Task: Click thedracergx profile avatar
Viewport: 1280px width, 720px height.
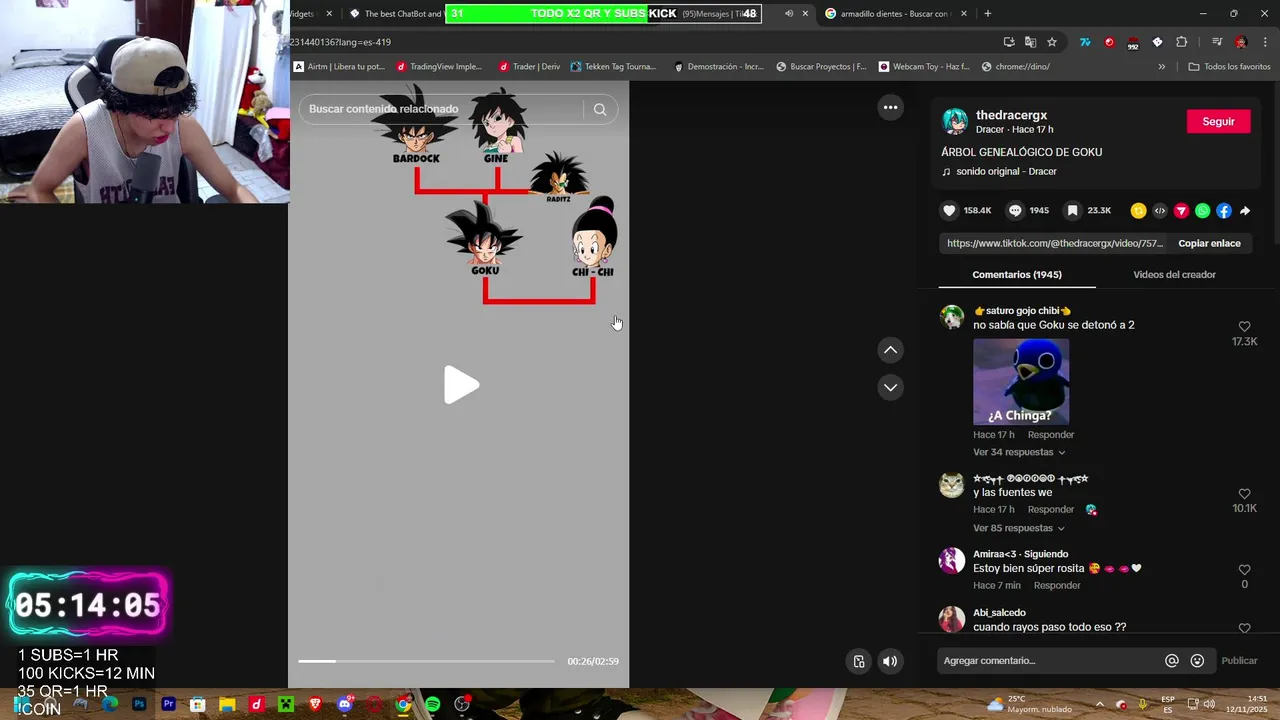Action: pos(955,121)
